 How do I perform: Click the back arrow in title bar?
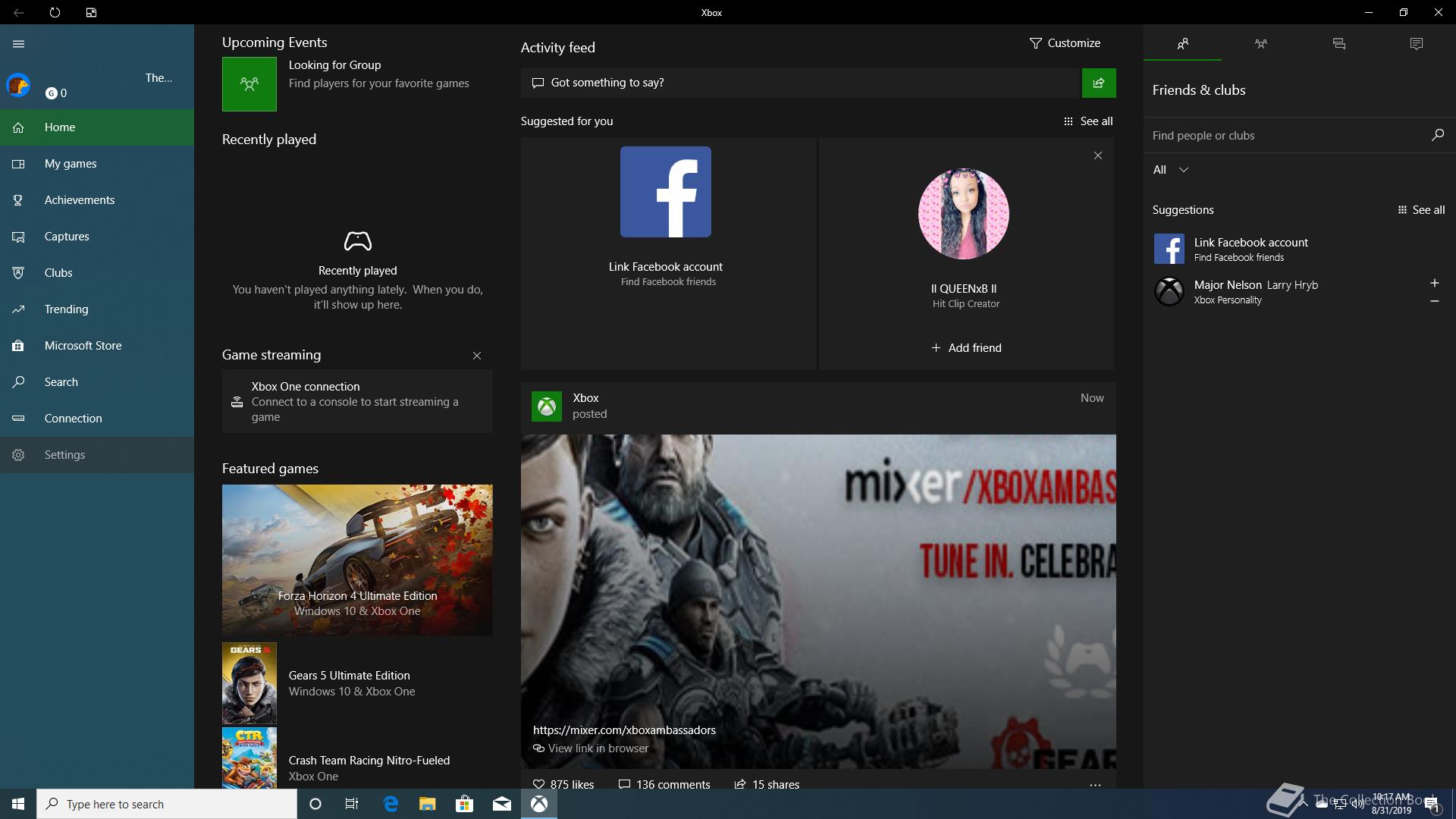[x=18, y=12]
